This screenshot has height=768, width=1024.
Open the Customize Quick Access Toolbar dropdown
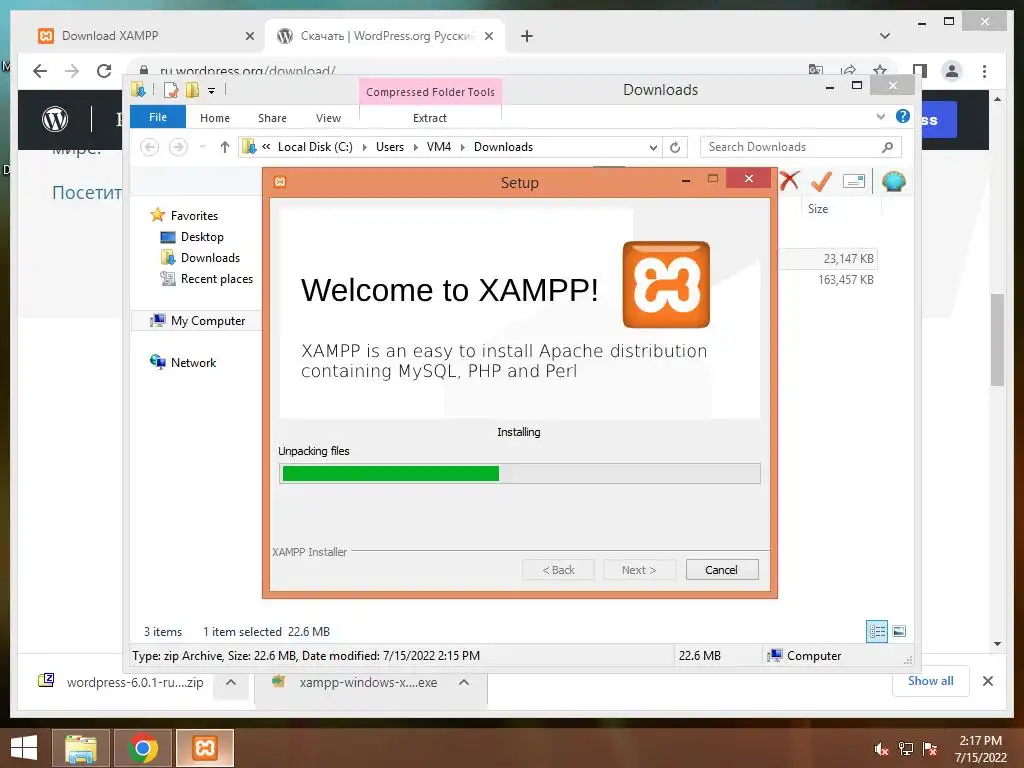tap(212, 91)
